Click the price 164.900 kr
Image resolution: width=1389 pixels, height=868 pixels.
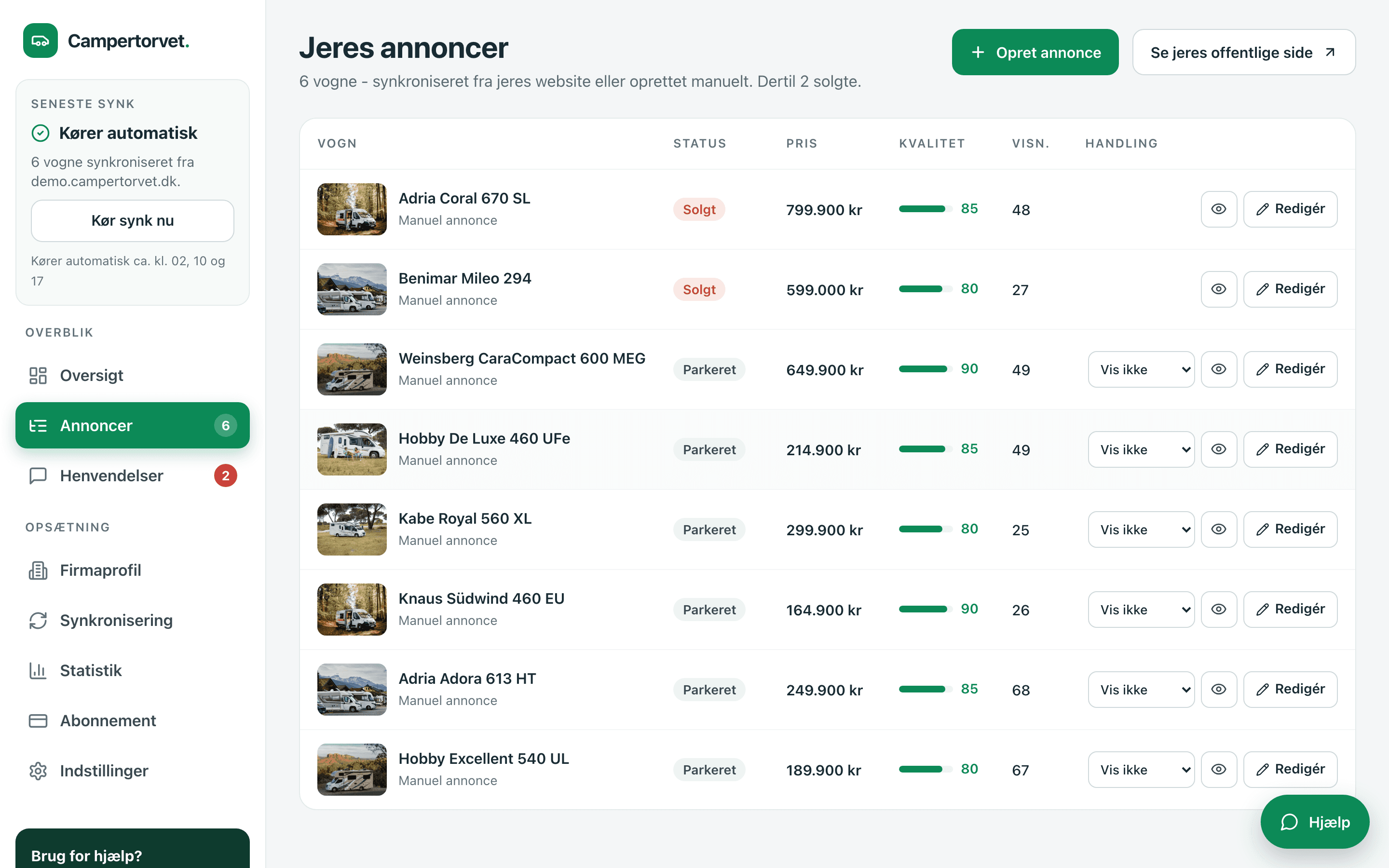click(824, 610)
